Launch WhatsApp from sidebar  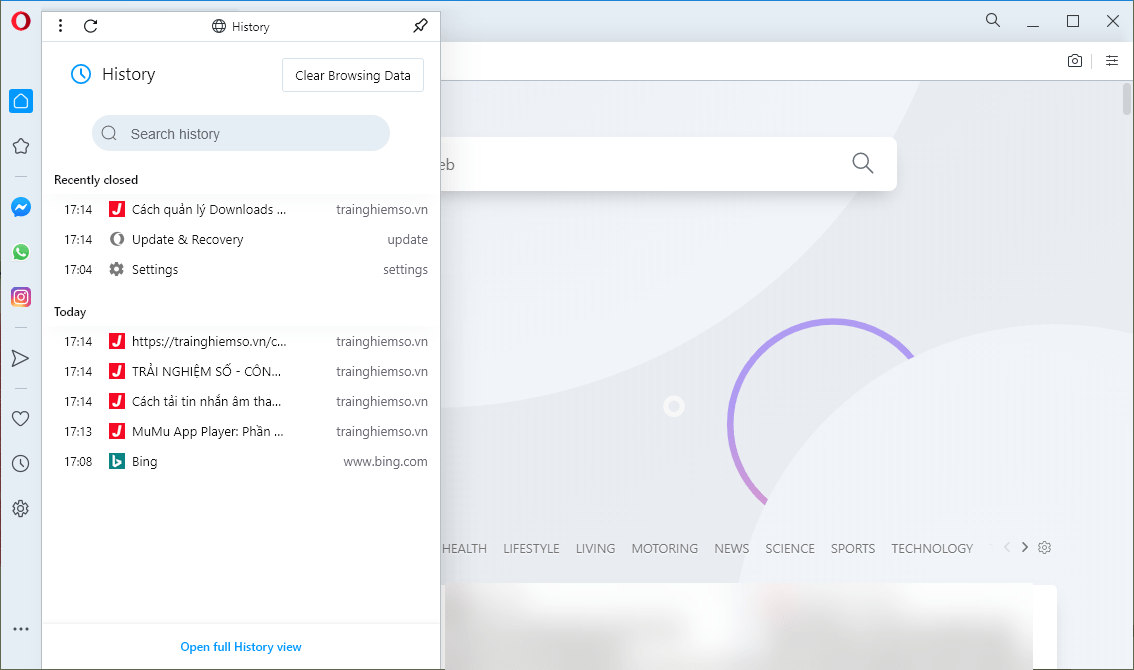tap(21, 252)
